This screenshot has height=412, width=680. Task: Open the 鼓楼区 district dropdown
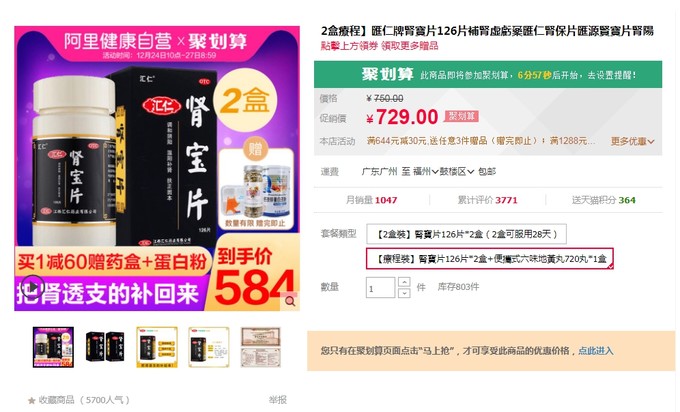point(457,172)
